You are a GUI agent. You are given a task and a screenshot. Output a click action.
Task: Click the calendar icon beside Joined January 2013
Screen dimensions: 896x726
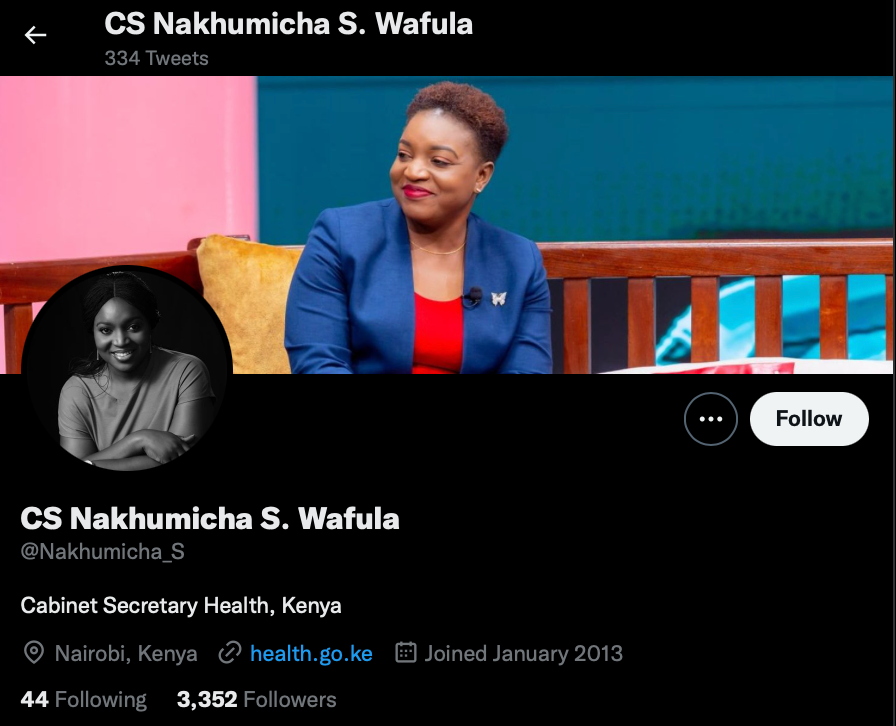coord(406,652)
